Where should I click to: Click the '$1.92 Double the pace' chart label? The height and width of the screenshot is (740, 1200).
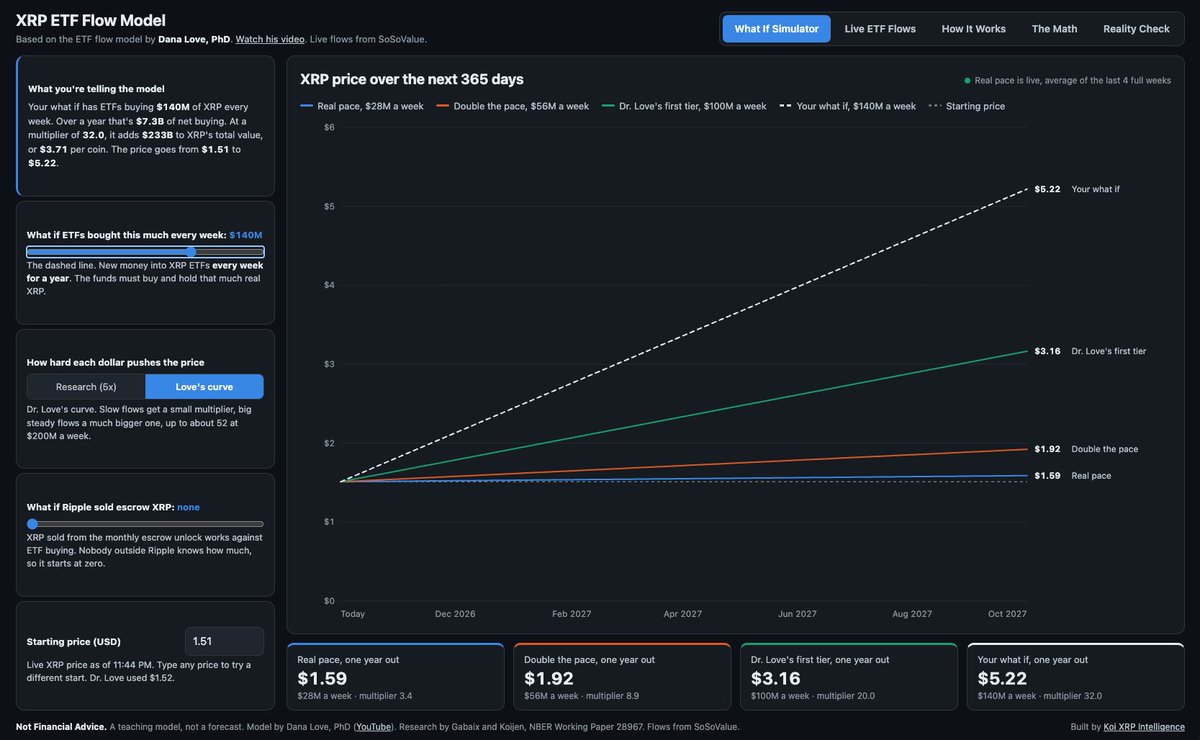click(1086, 449)
